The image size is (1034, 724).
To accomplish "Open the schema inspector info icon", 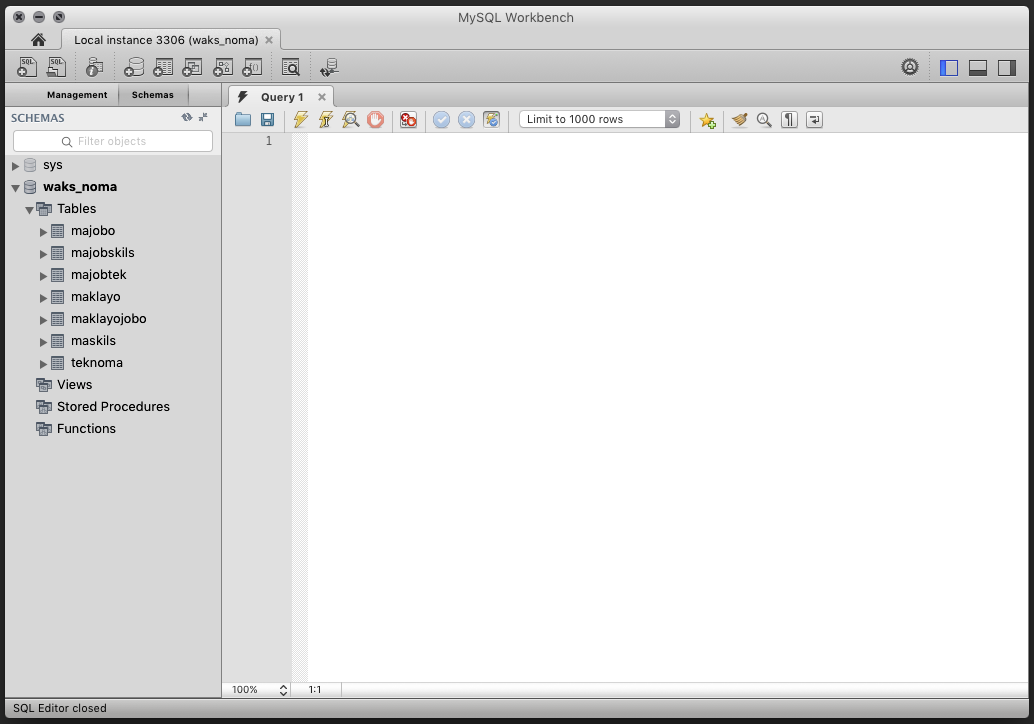I will [94, 67].
